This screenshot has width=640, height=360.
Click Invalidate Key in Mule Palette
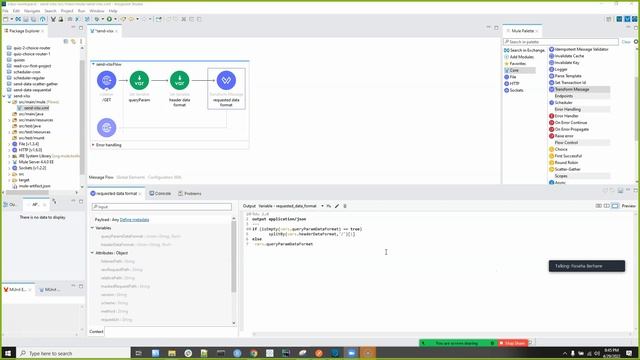click(567, 63)
